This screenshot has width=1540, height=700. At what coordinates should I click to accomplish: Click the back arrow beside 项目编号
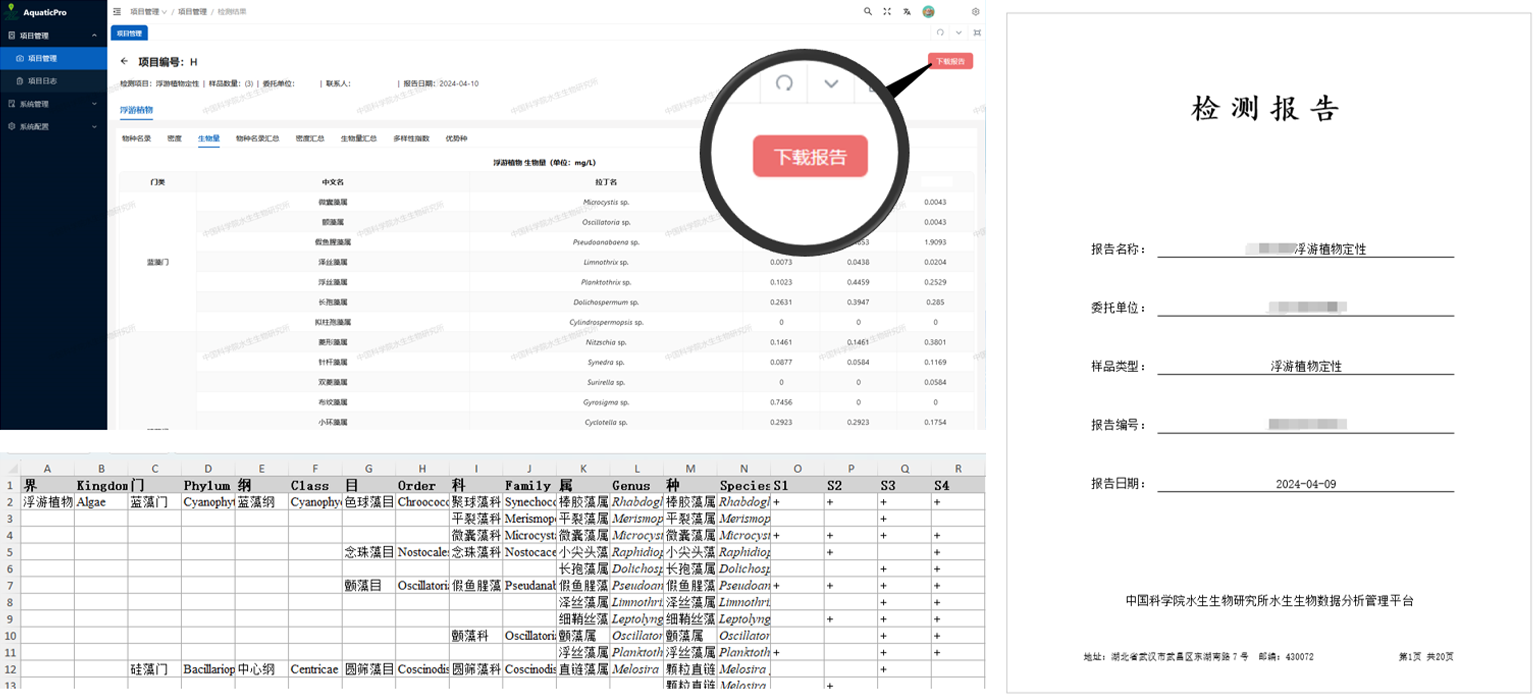[124, 61]
